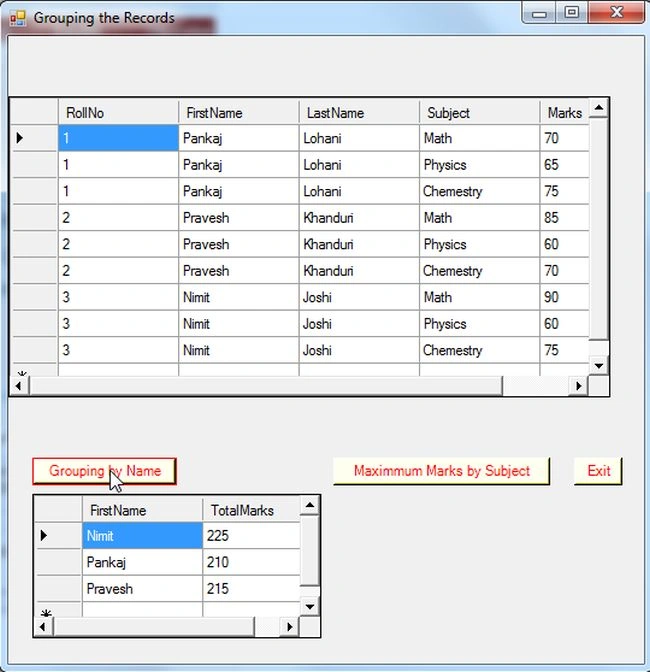Screen dimensions: 650x672
Task: Sort by the Marks column header
Action: pyautogui.click(x=564, y=113)
